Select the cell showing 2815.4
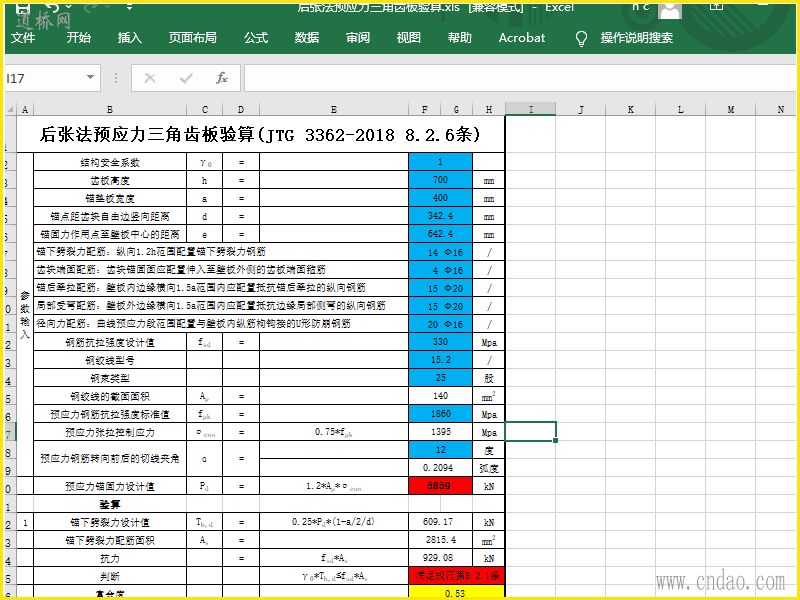This screenshot has height=600, width=800. (440, 540)
